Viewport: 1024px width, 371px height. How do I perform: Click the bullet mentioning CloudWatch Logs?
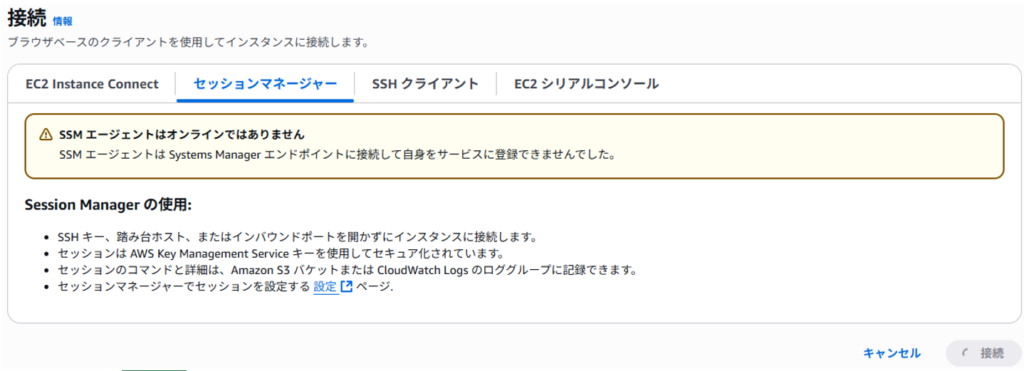[x=347, y=269]
